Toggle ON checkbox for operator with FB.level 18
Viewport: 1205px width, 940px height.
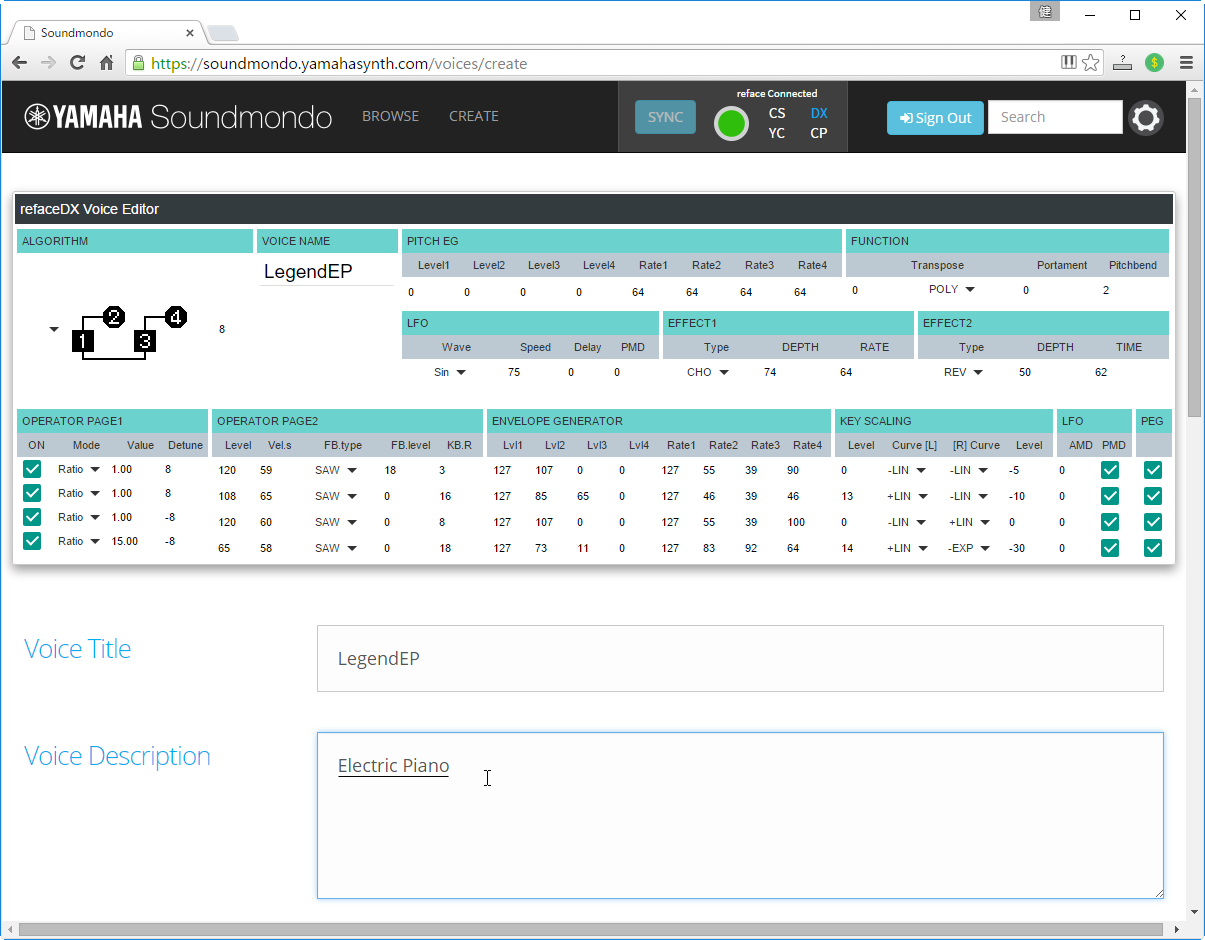pos(32,469)
